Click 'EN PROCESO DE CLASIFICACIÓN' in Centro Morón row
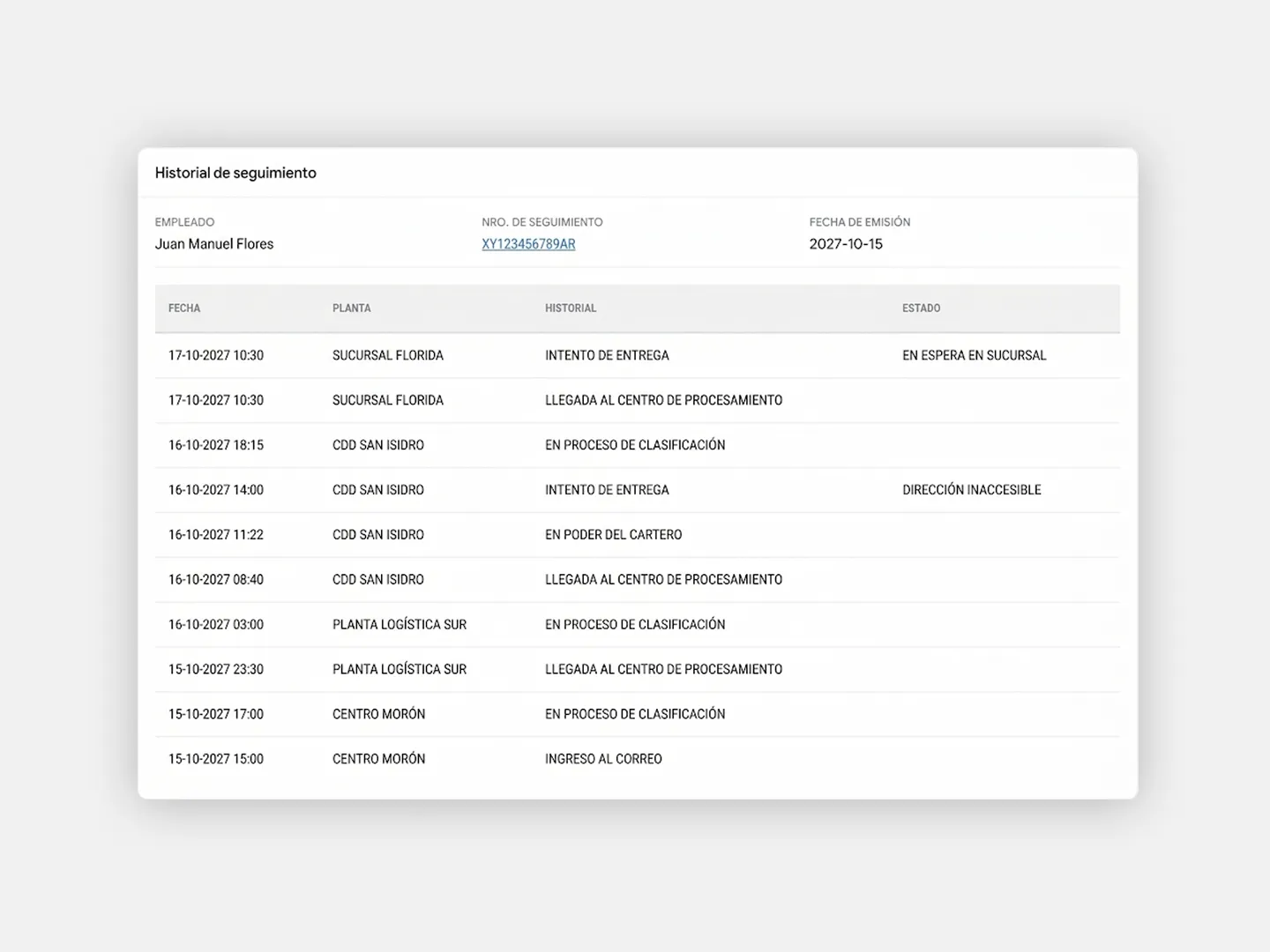Screen dimensions: 1270x952 point(635,715)
